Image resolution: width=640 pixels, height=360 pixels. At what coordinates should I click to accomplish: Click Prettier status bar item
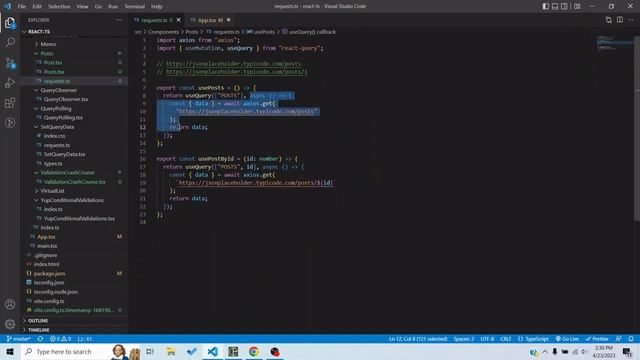click(597, 339)
